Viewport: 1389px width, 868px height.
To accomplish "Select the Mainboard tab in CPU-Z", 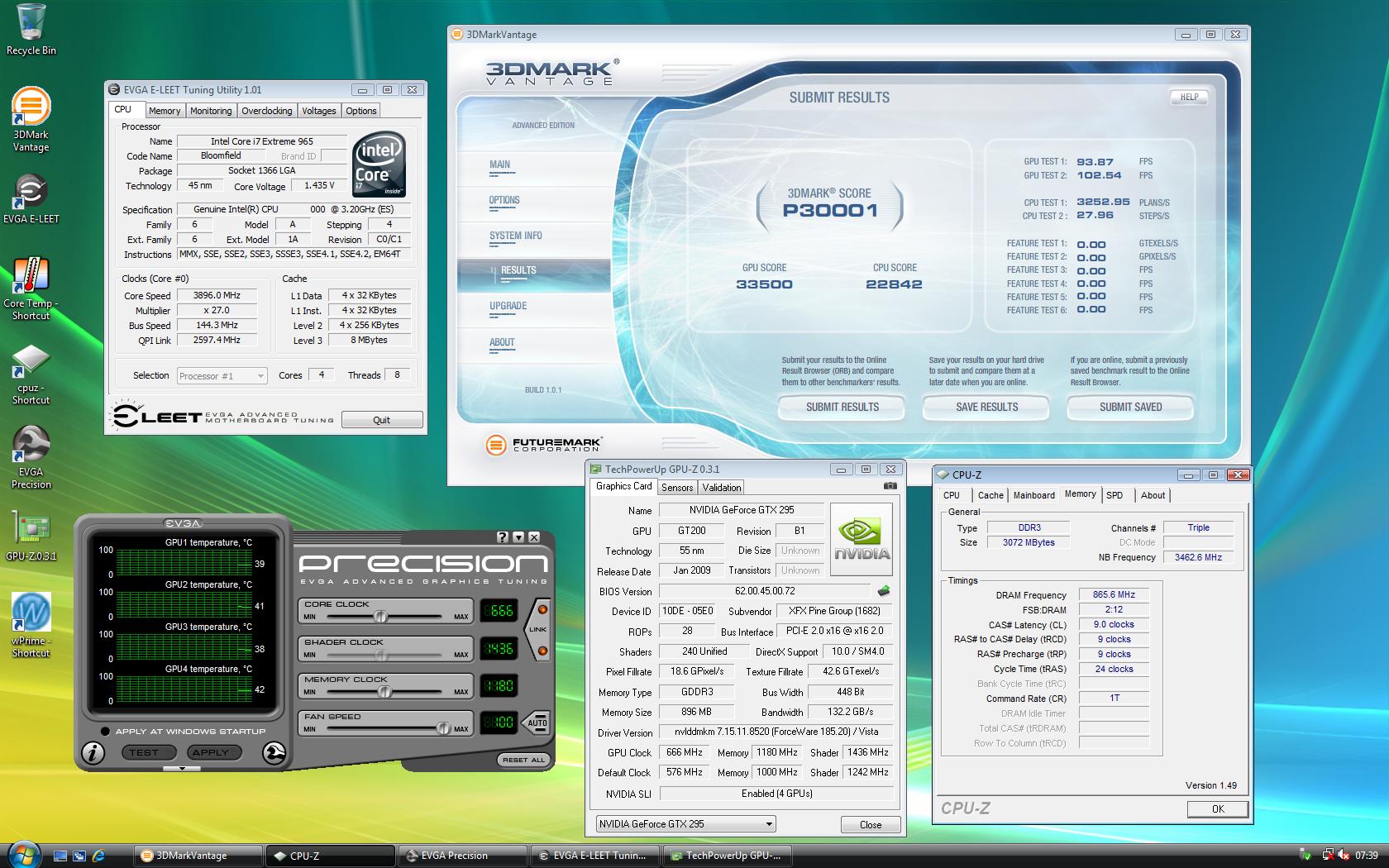I will 1033,495.
